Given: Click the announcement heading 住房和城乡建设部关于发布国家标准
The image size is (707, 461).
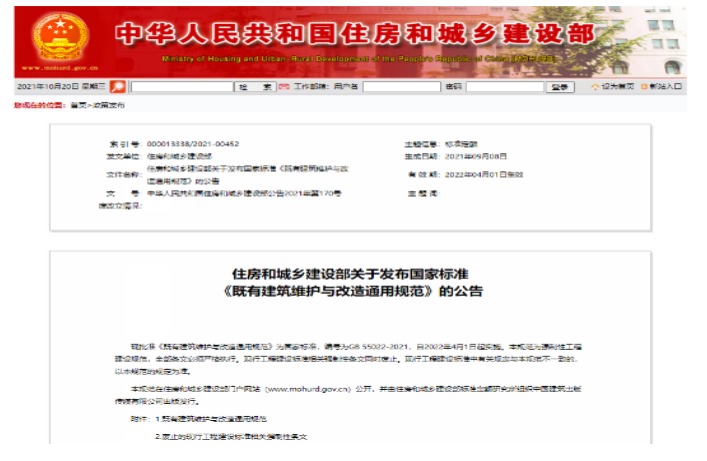Looking at the screenshot, I should (350, 274).
